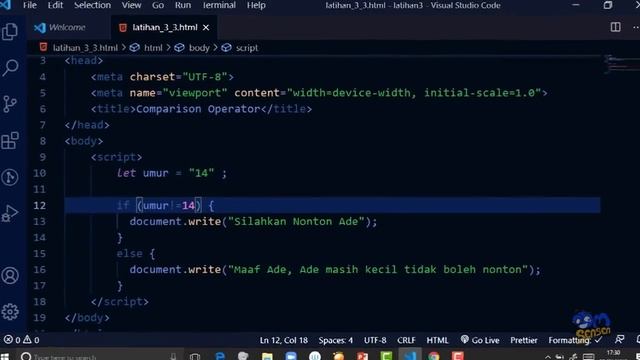The width and height of the screenshot is (640, 360).
Task: Click the VS Code taskbar icon
Action: 410,356
